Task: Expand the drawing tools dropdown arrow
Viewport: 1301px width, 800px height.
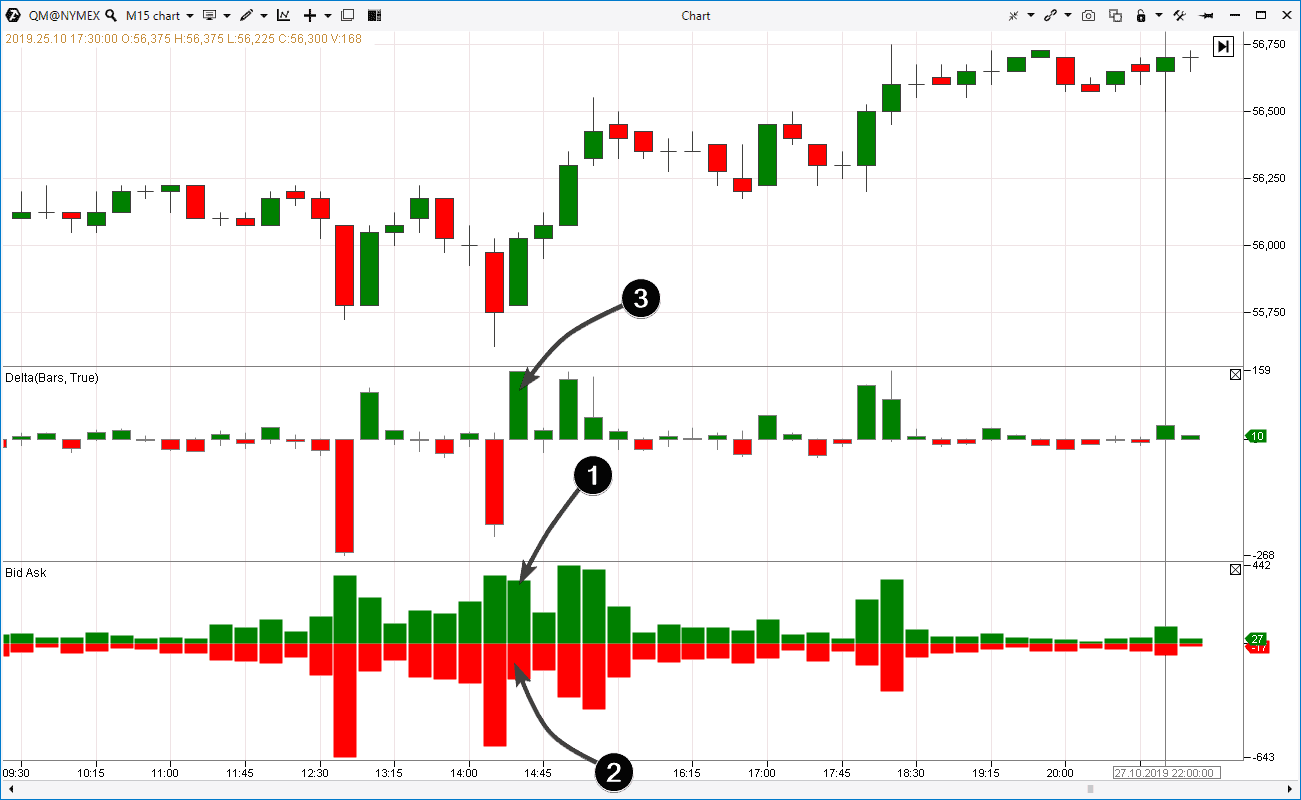Action: (264, 16)
